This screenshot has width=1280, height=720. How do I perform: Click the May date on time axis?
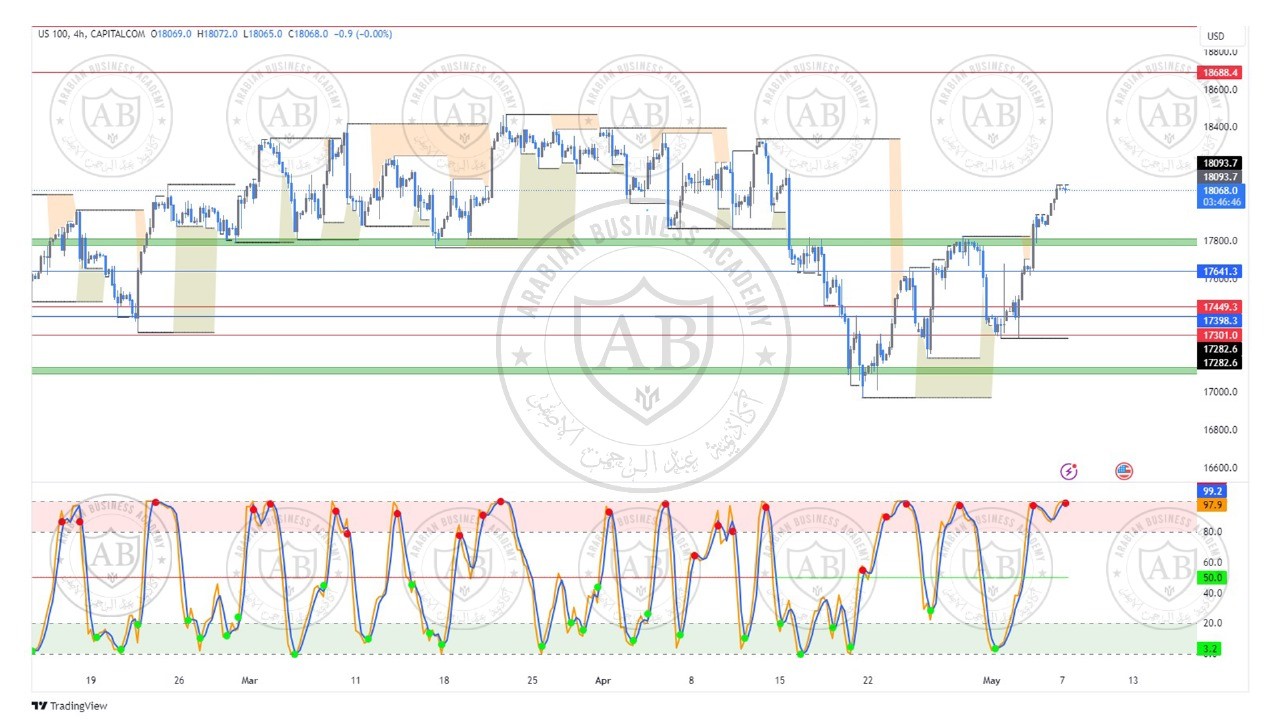(x=992, y=680)
